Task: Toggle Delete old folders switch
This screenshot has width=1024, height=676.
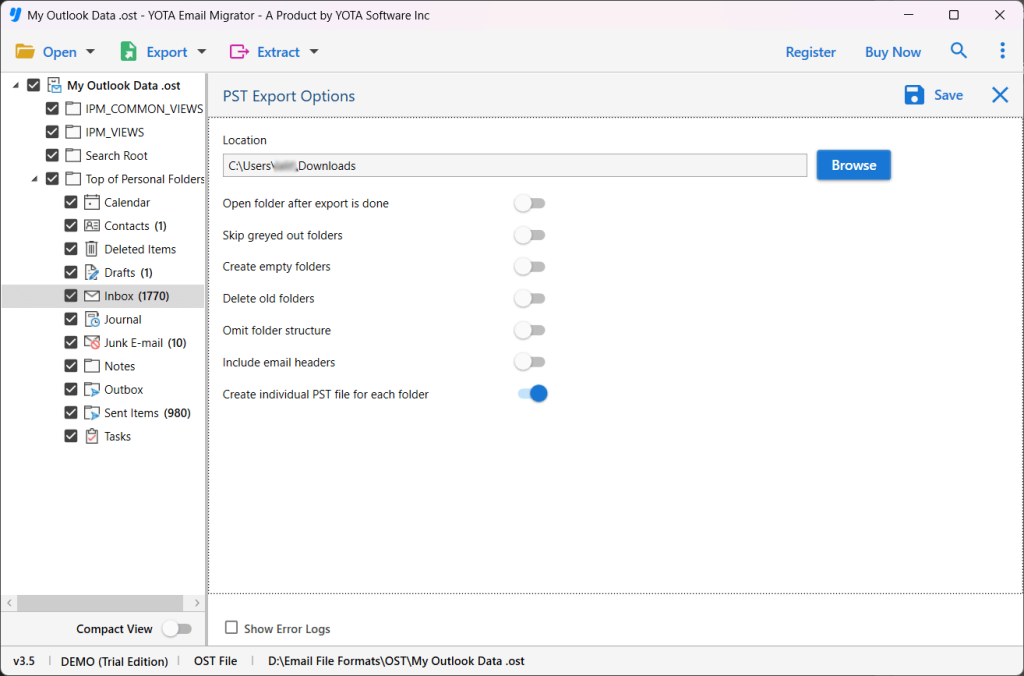Action: point(530,298)
